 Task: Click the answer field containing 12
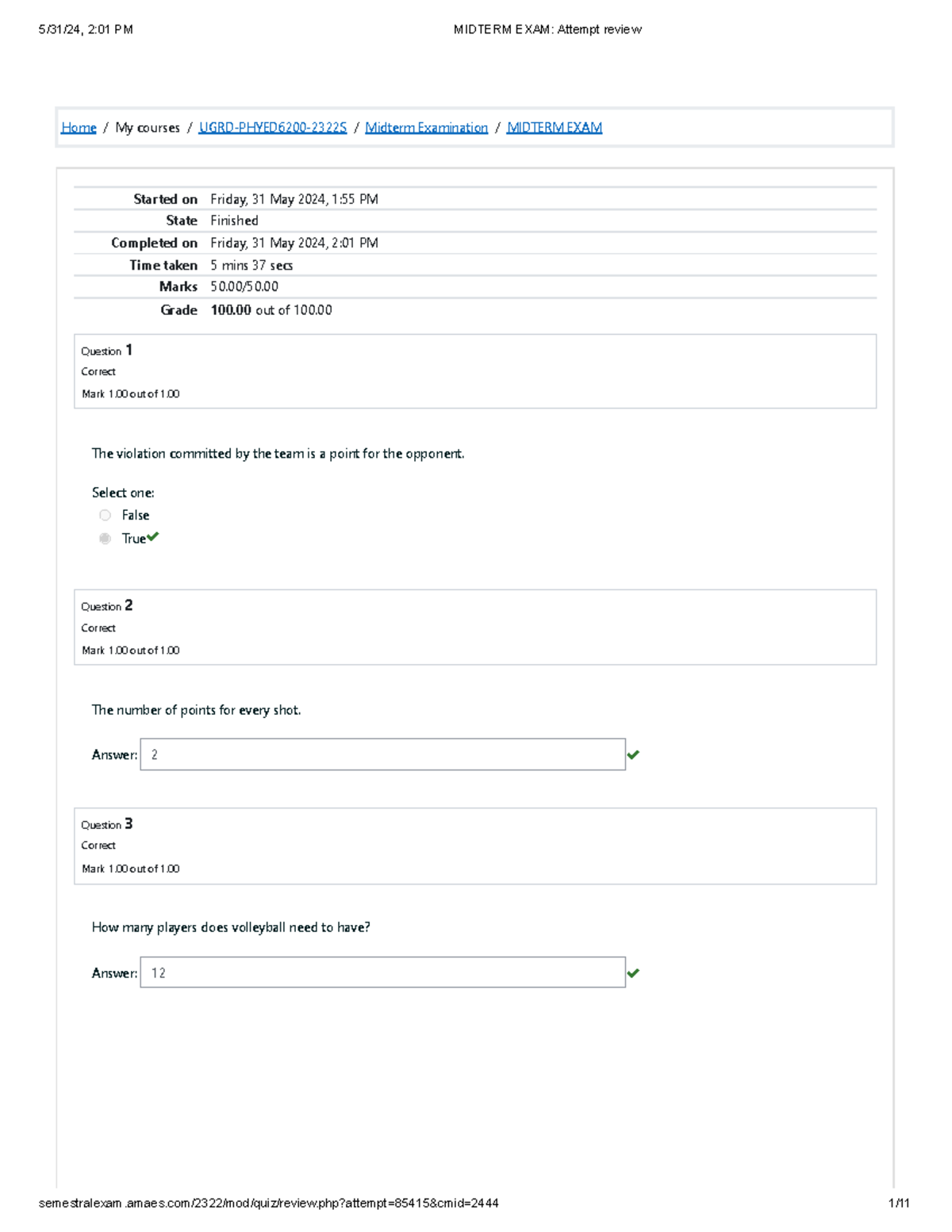(x=381, y=971)
